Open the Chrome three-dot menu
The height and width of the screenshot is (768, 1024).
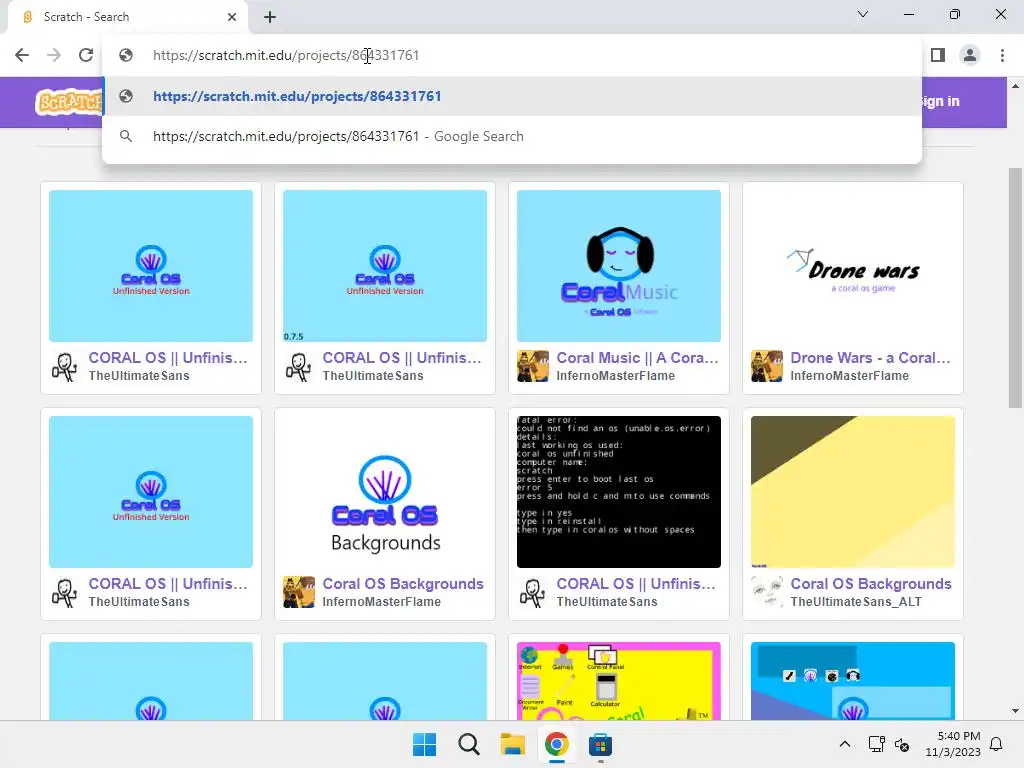1002,55
